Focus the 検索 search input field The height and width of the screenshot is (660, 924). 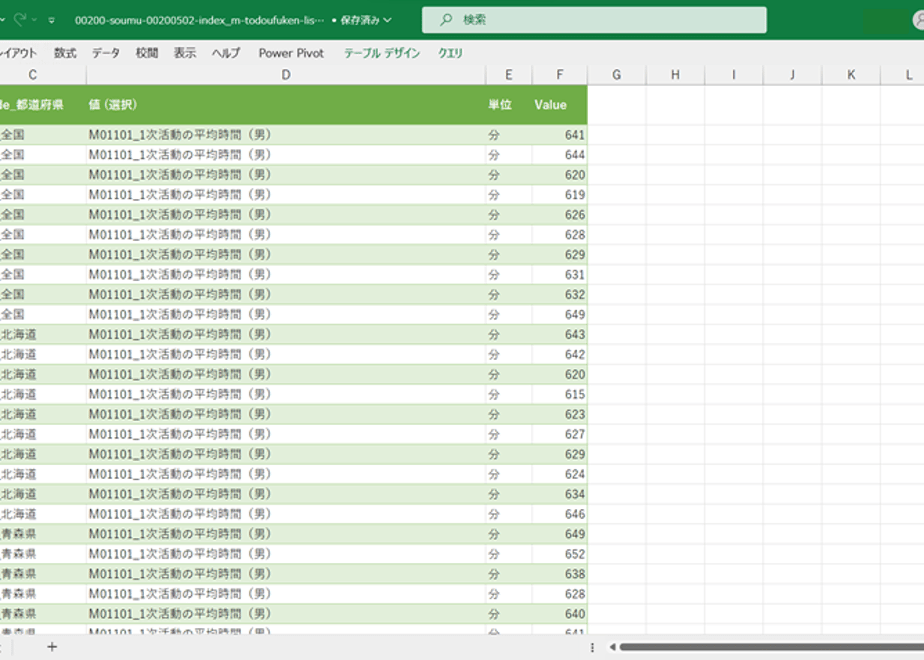click(594, 19)
